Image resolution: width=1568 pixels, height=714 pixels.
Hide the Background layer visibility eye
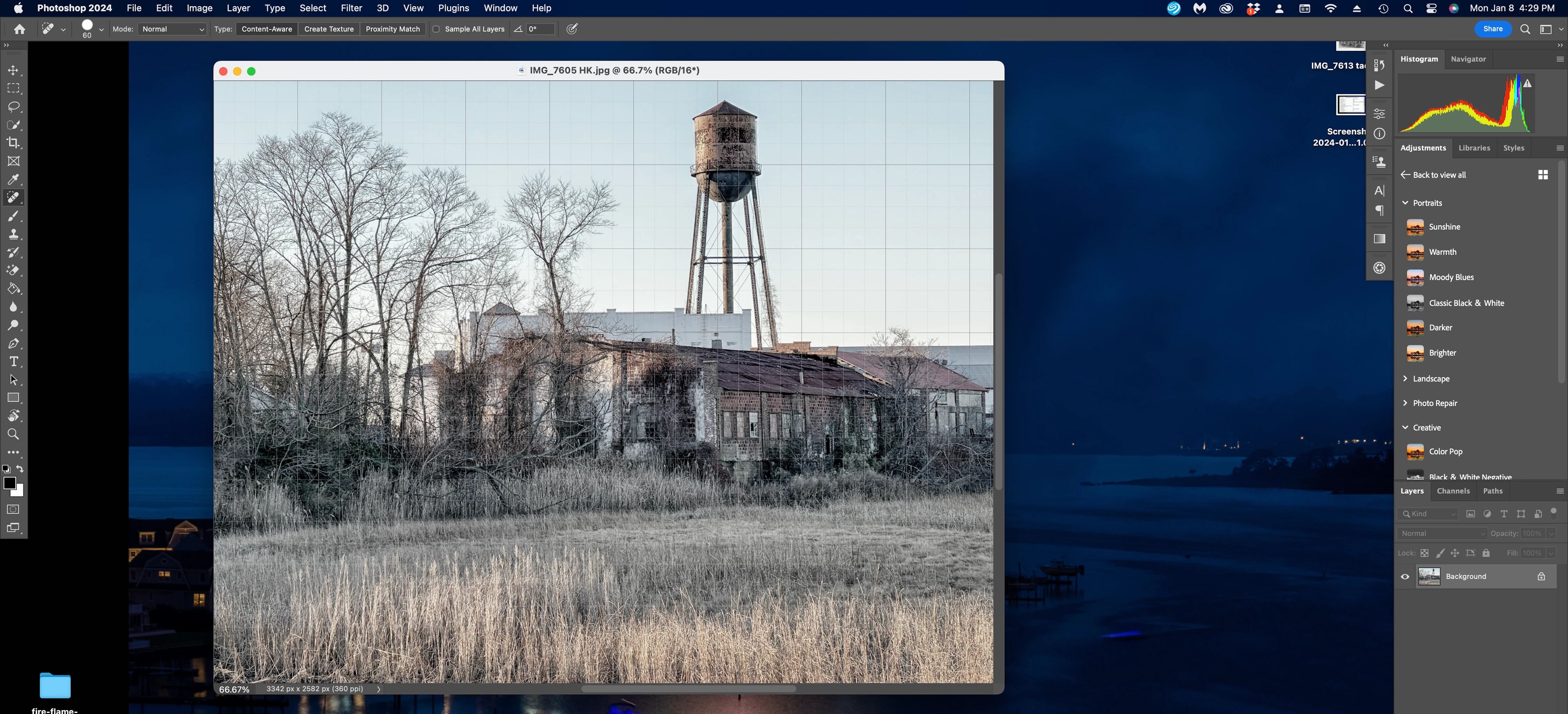(x=1405, y=576)
